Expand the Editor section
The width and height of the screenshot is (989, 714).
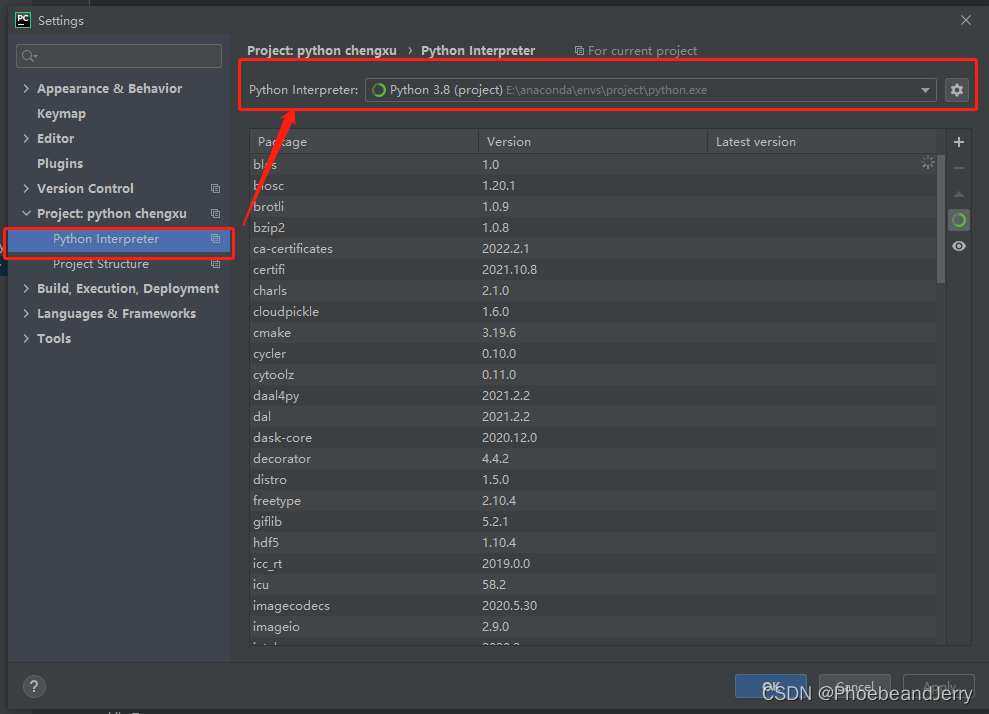tap(26, 138)
